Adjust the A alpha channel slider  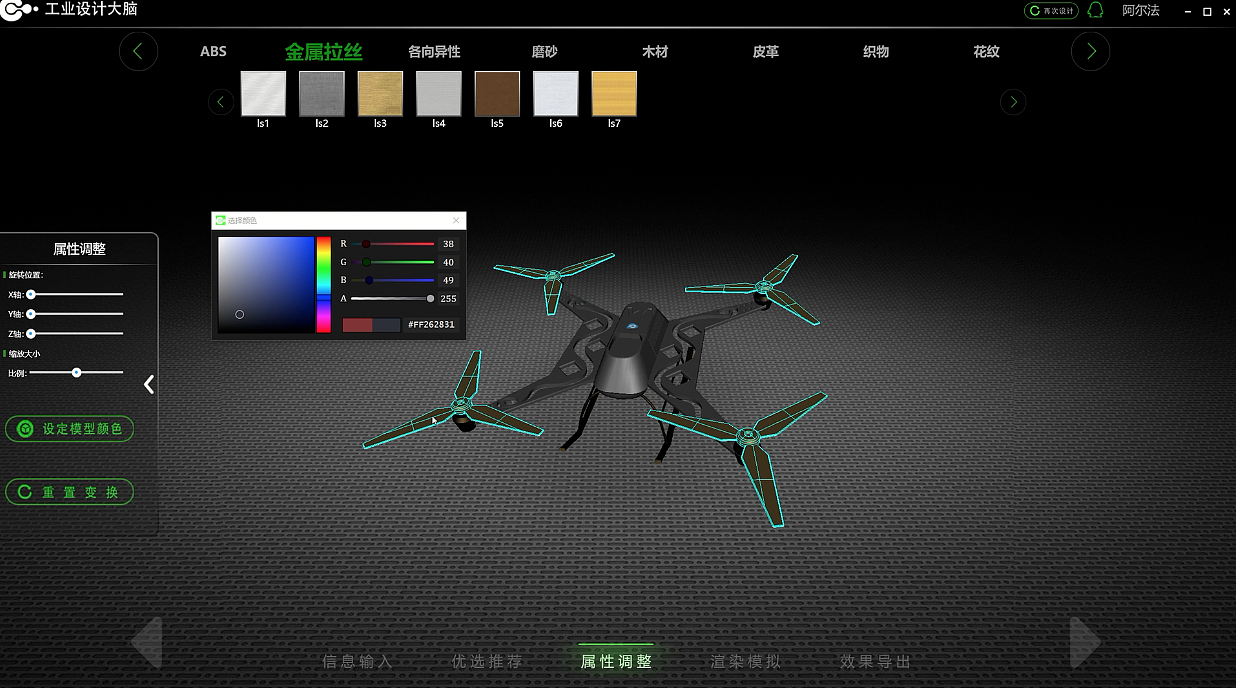392,298
